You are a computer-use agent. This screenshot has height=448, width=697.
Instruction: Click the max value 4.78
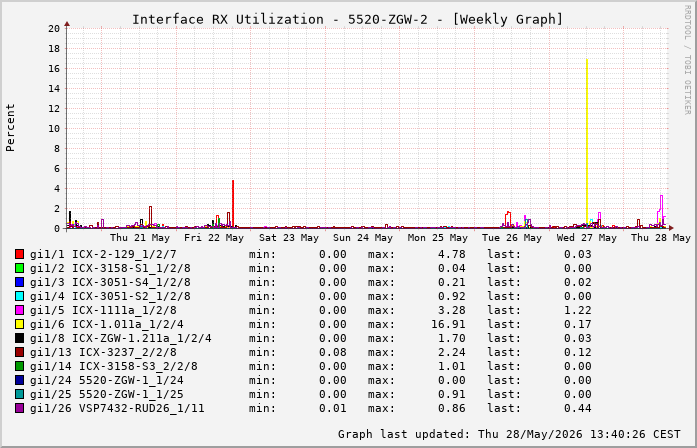click(x=452, y=254)
